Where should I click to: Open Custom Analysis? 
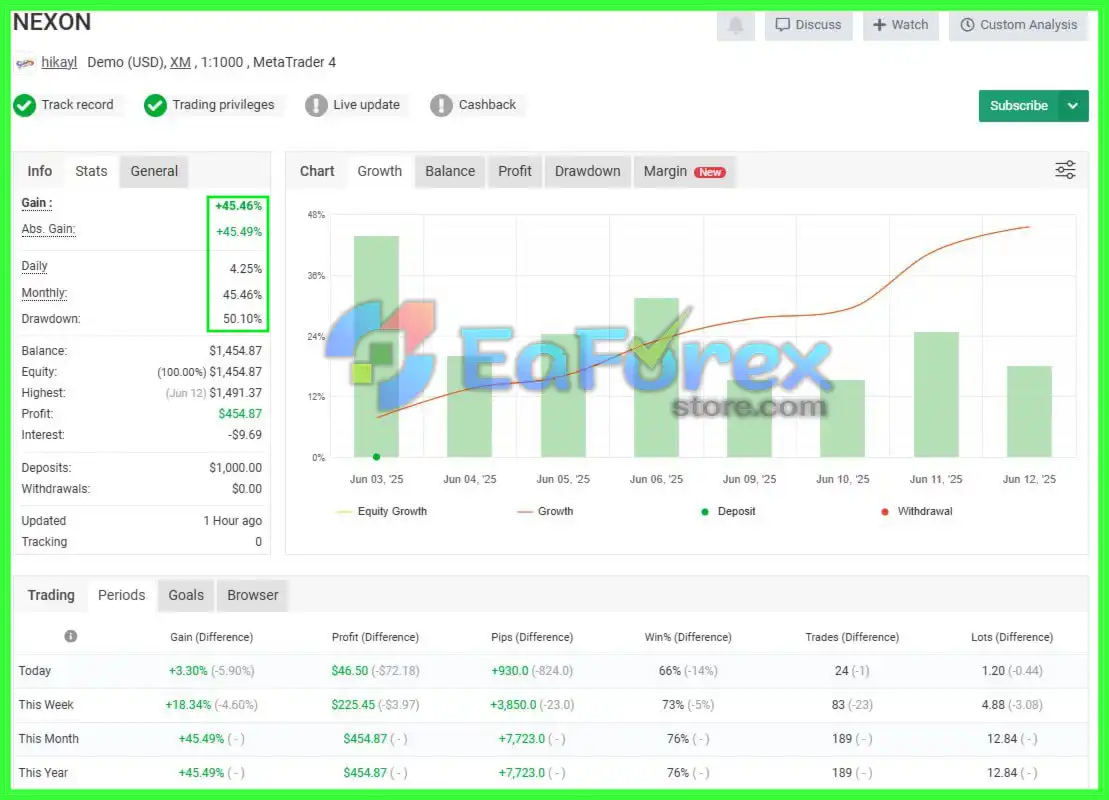coord(1018,25)
